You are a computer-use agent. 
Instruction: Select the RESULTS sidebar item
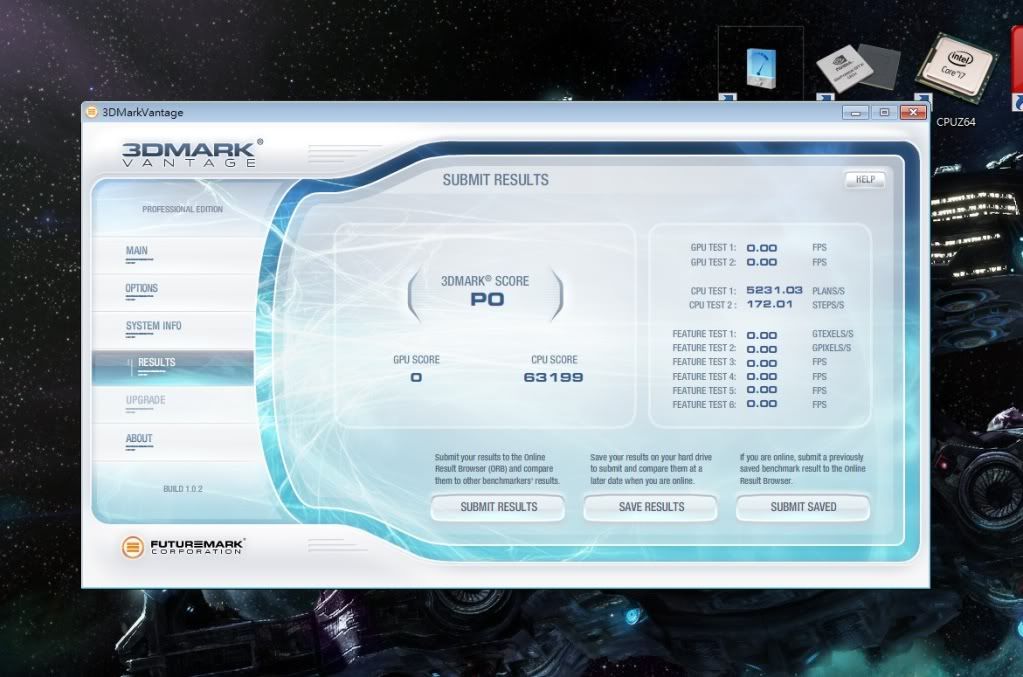coord(173,367)
